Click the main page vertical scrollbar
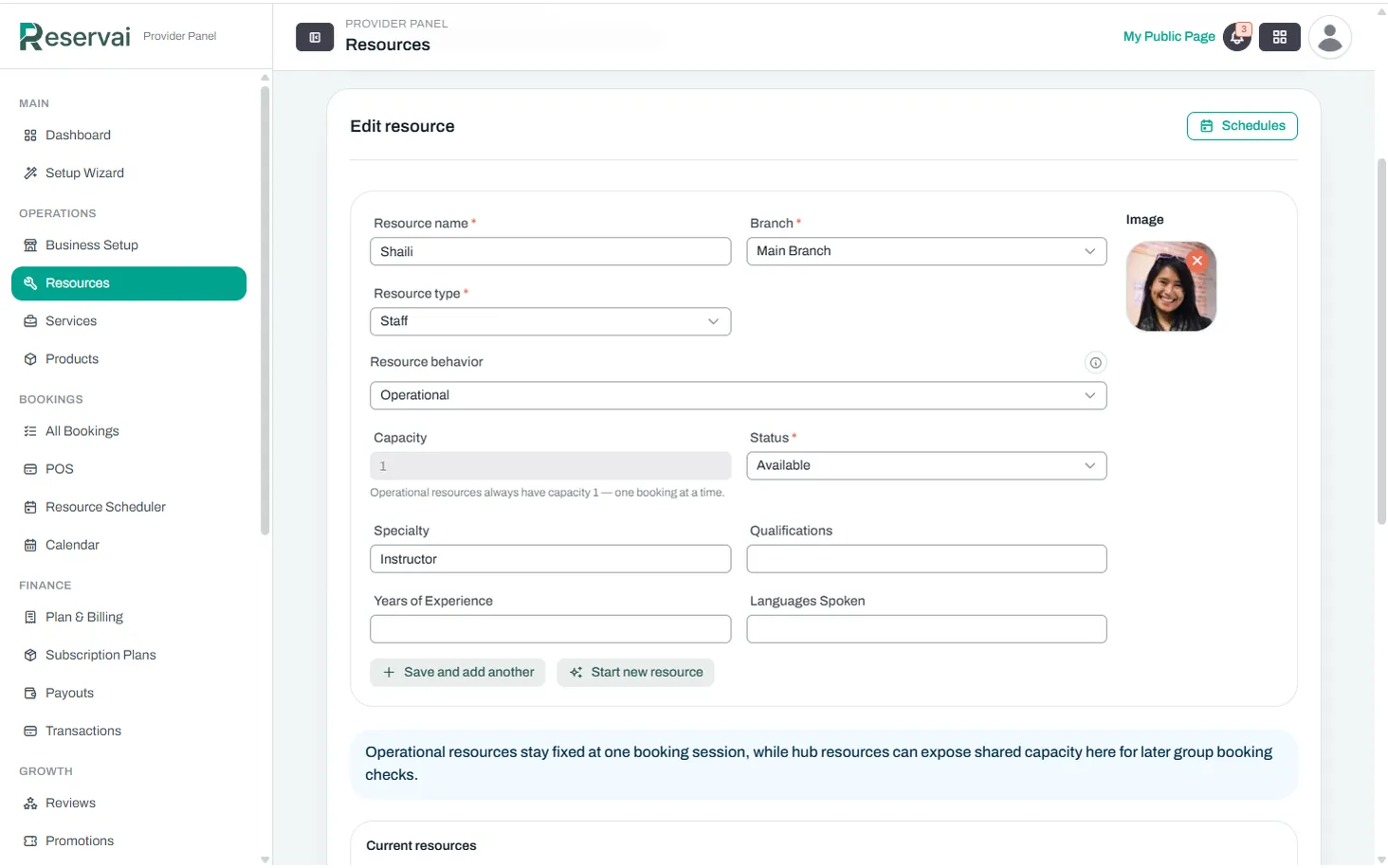Image resolution: width=1388 pixels, height=868 pixels. [x=1381, y=341]
